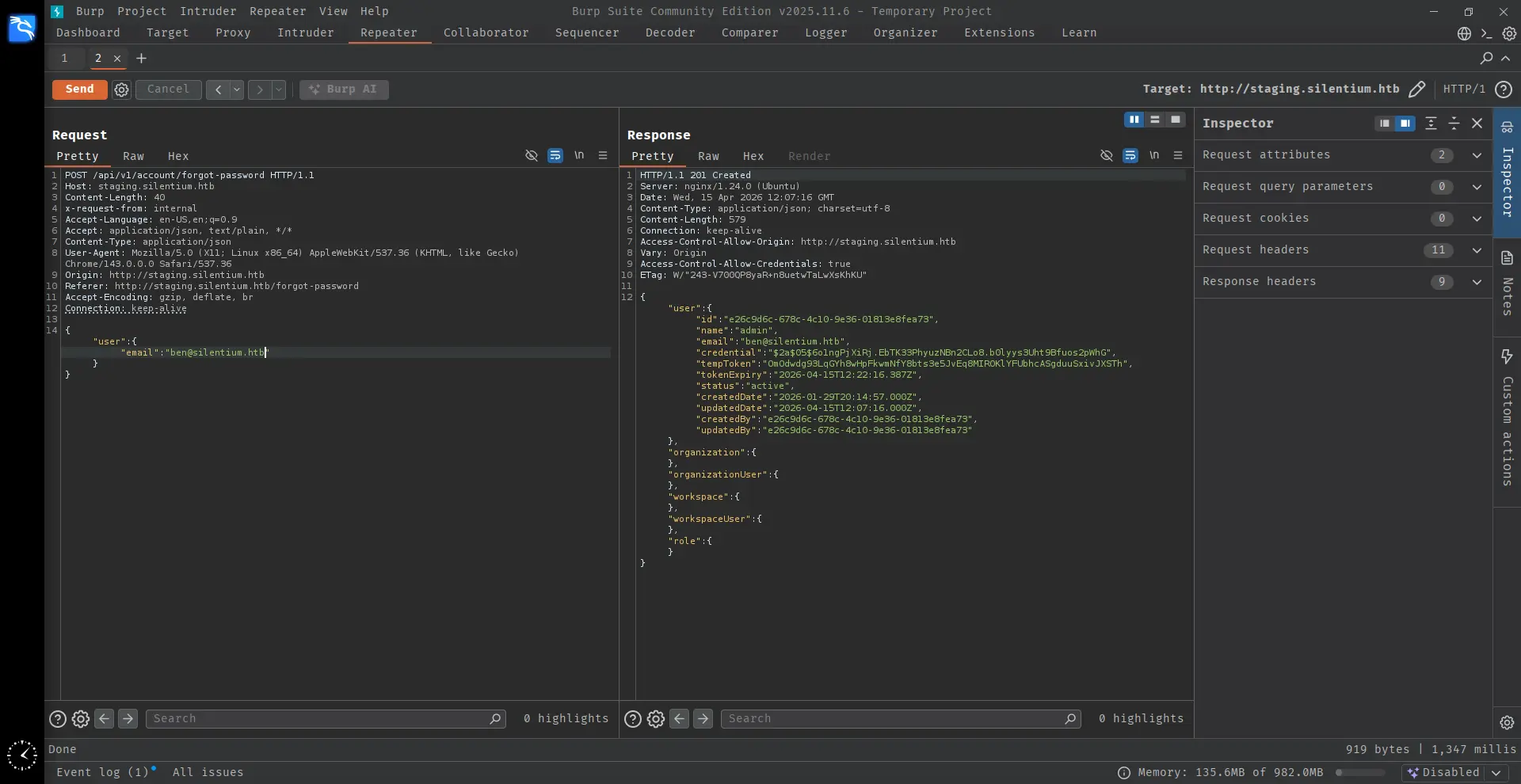Expand the Request headers inspector section
This screenshot has width=1521, height=784.
tap(1476, 250)
